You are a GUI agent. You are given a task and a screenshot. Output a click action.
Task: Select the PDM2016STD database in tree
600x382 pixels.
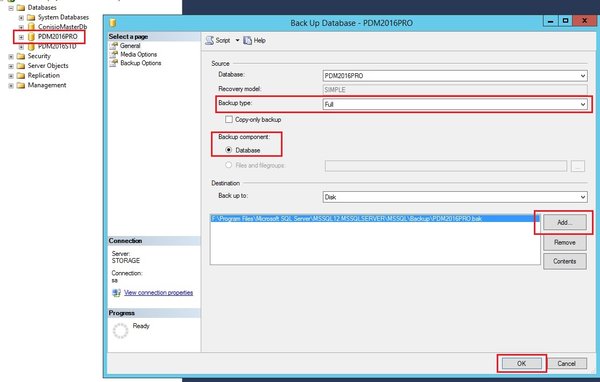pos(57,46)
